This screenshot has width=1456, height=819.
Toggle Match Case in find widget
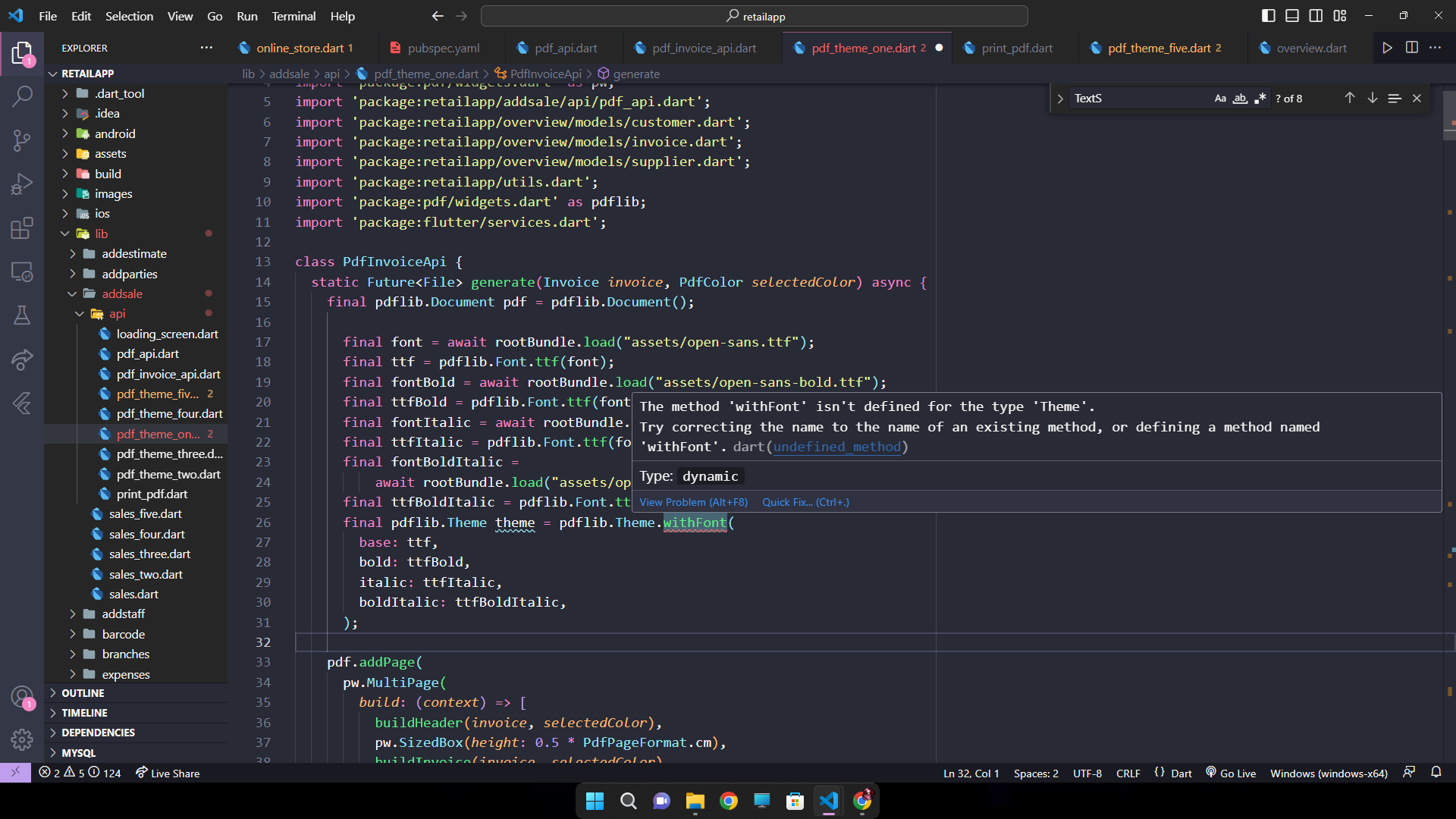click(1220, 99)
